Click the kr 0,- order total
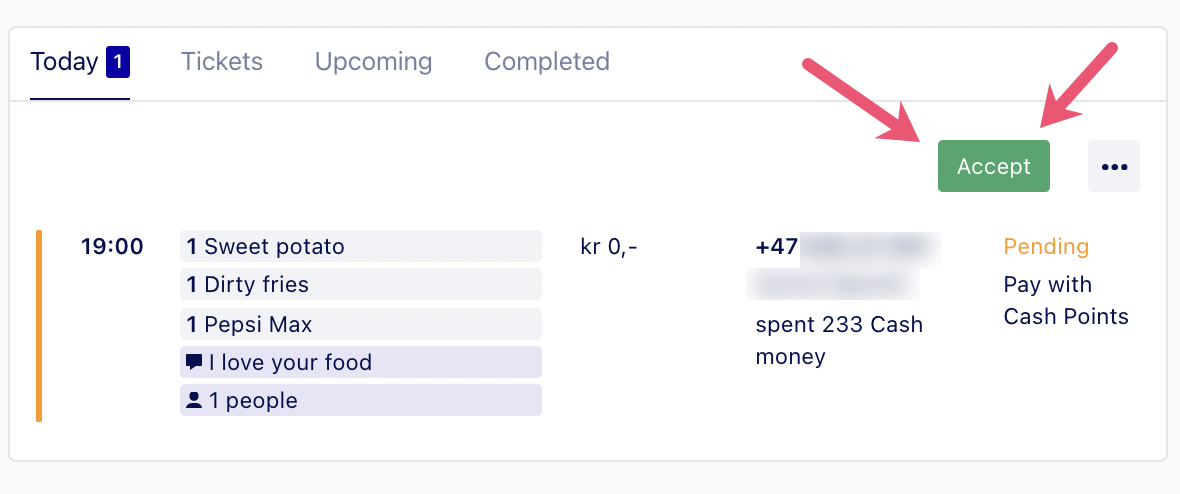 tap(609, 247)
